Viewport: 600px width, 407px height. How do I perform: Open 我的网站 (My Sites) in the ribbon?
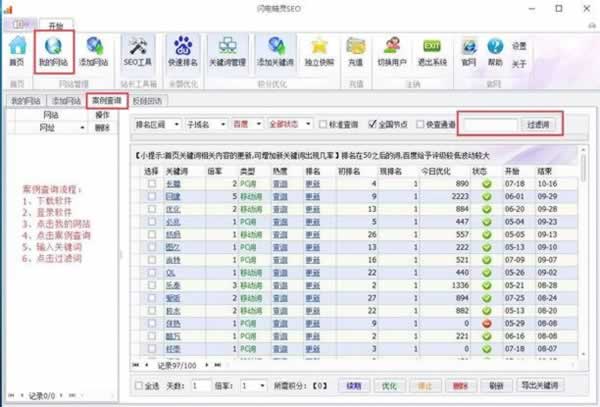coord(55,51)
